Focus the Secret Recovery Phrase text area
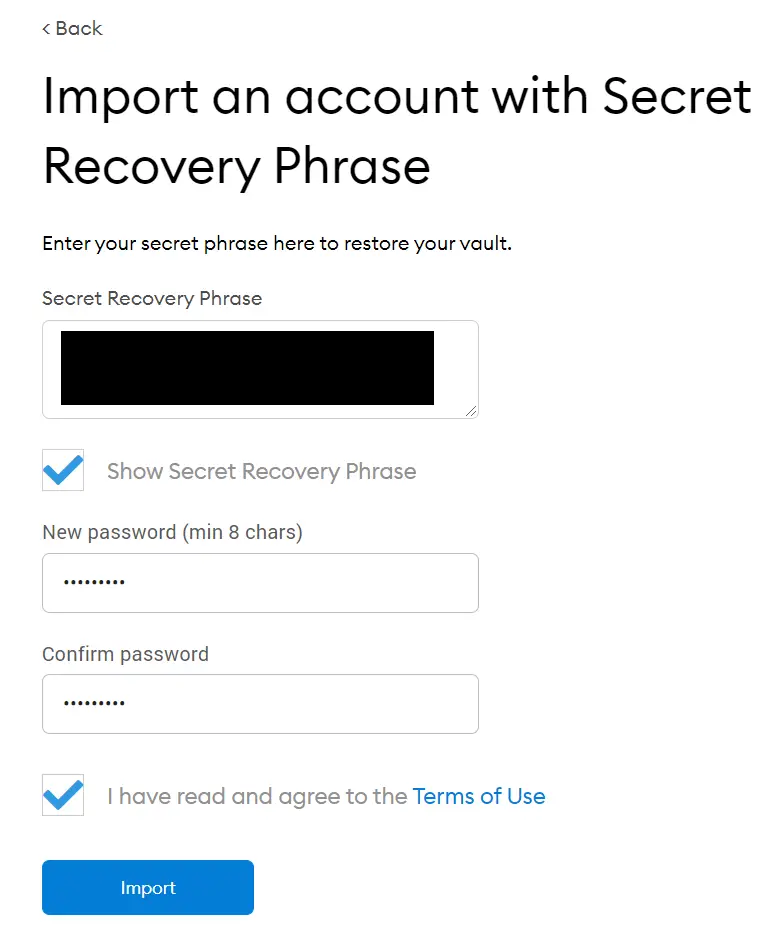The image size is (767, 925). [x=260, y=369]
